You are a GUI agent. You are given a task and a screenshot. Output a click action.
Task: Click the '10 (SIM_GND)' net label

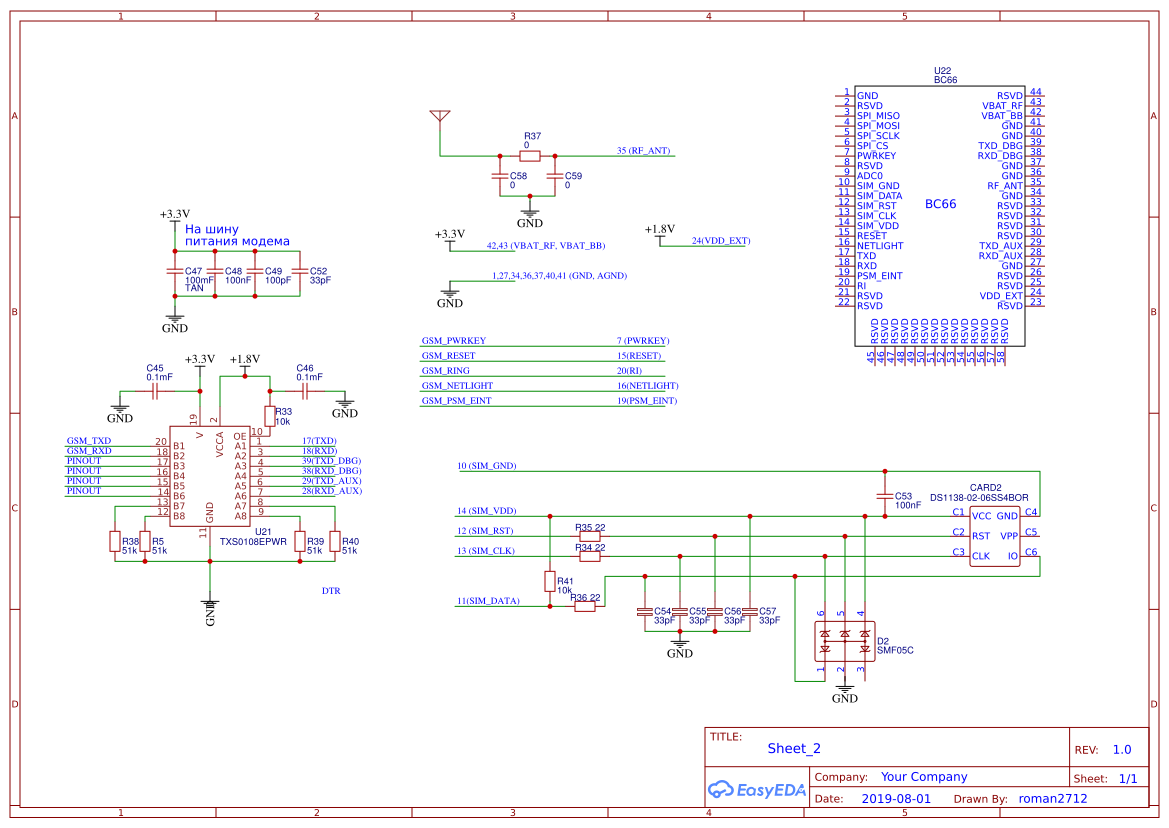[x=487, y=466]
